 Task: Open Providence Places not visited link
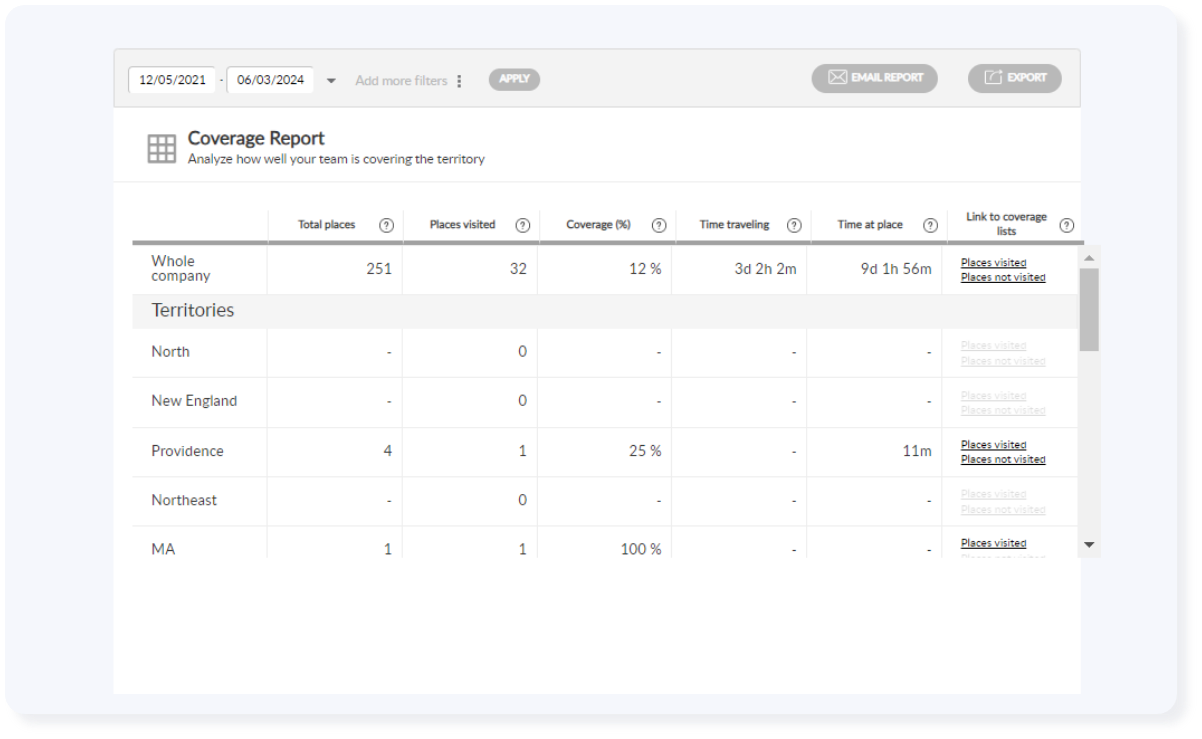1002,460
